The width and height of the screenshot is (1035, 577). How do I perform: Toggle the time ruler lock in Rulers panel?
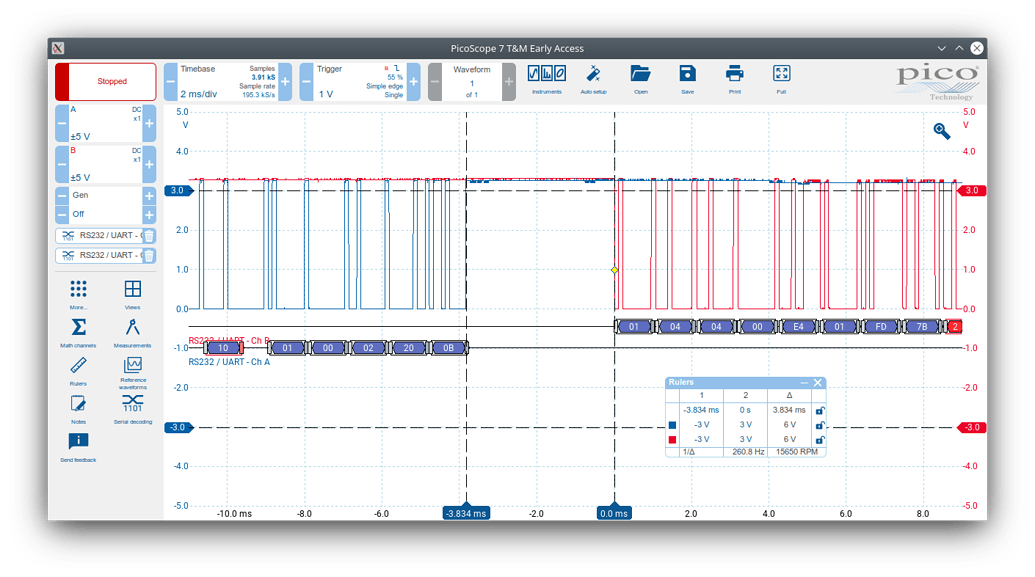point(819,411)
